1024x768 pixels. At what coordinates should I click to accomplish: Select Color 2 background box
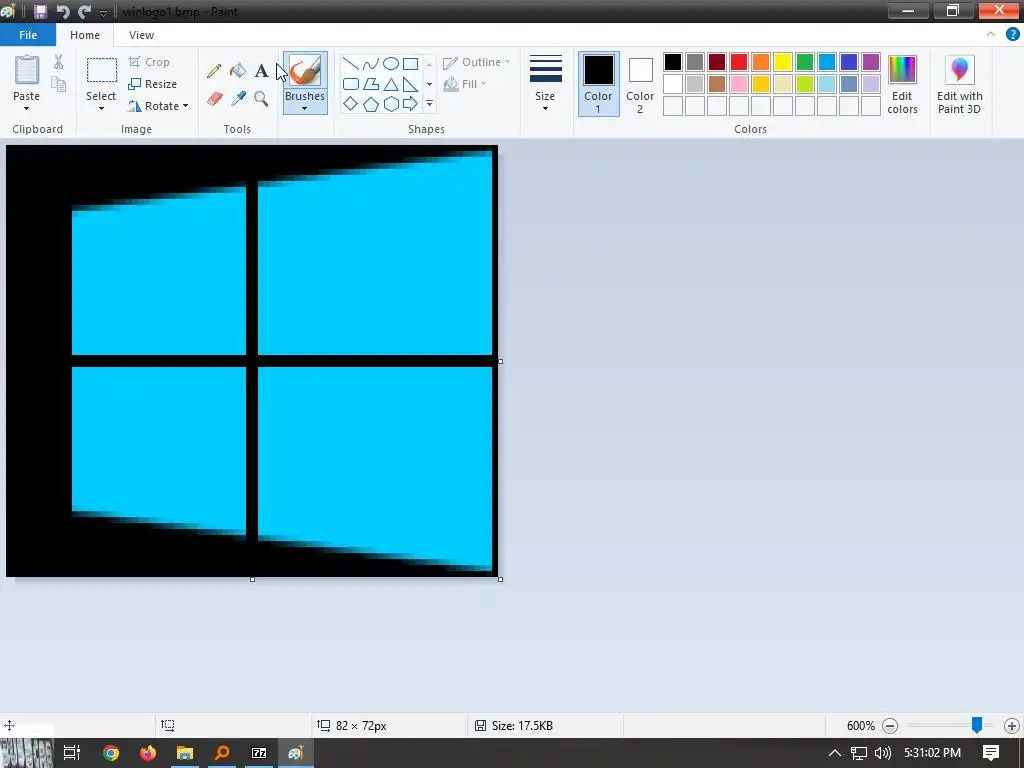(x=640, y=84)
